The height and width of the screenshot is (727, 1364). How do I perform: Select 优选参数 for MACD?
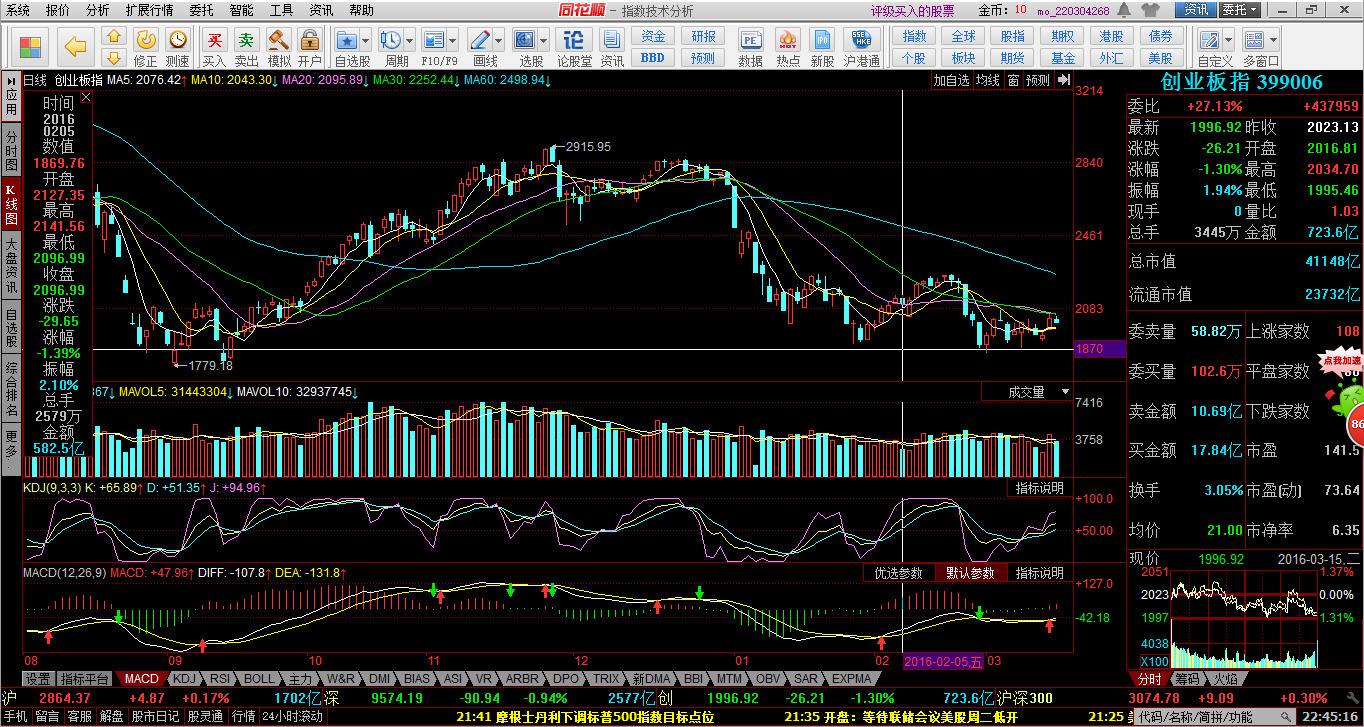pos(898,573)
